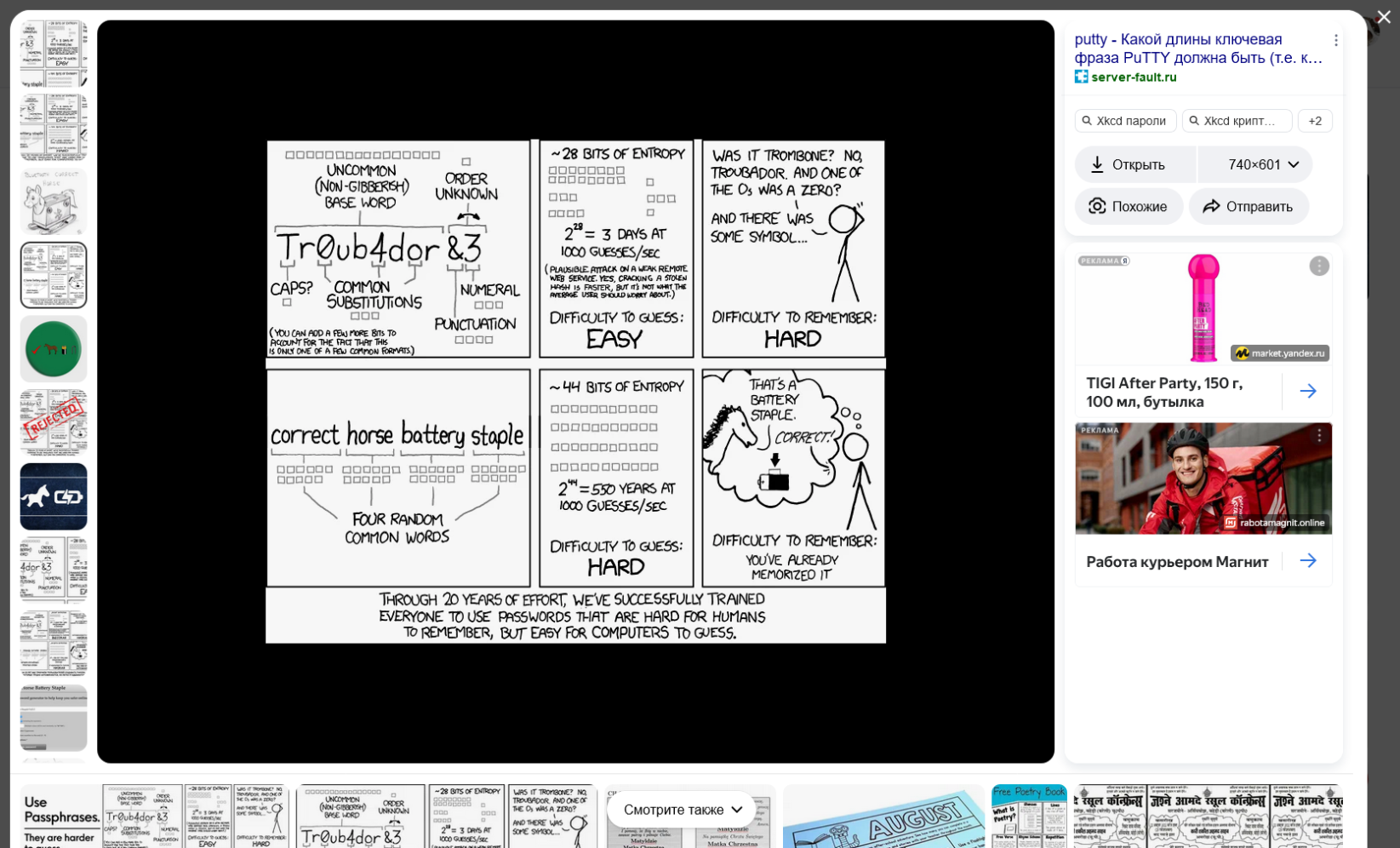Click the Отправить share button
The height and width of the screenshot is (848, 1400).
1249,206
